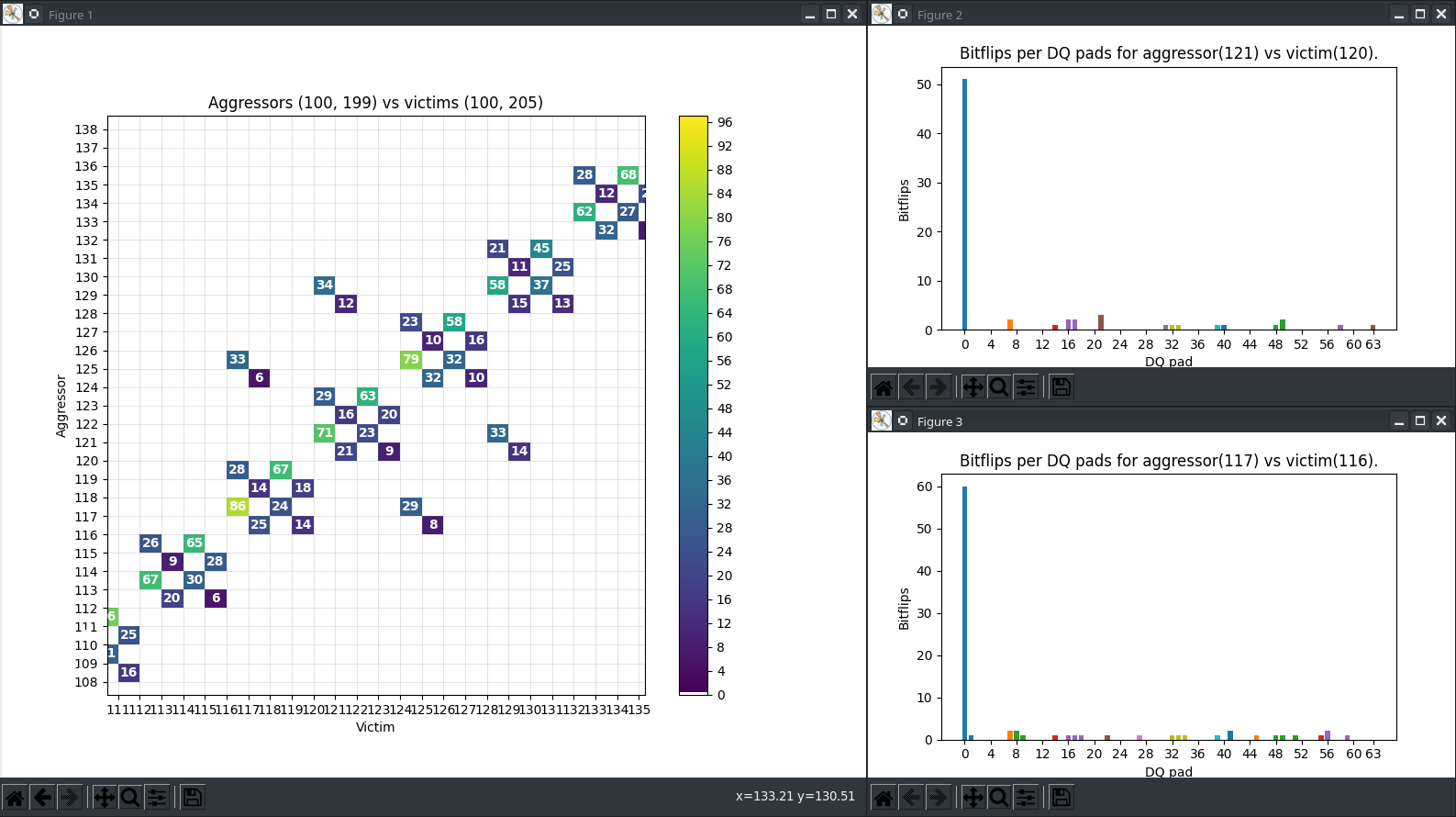The image size is (1456, 817).
Task: Click Forward arrow in Figure 3 toolbar
Action: pos(938,797)
